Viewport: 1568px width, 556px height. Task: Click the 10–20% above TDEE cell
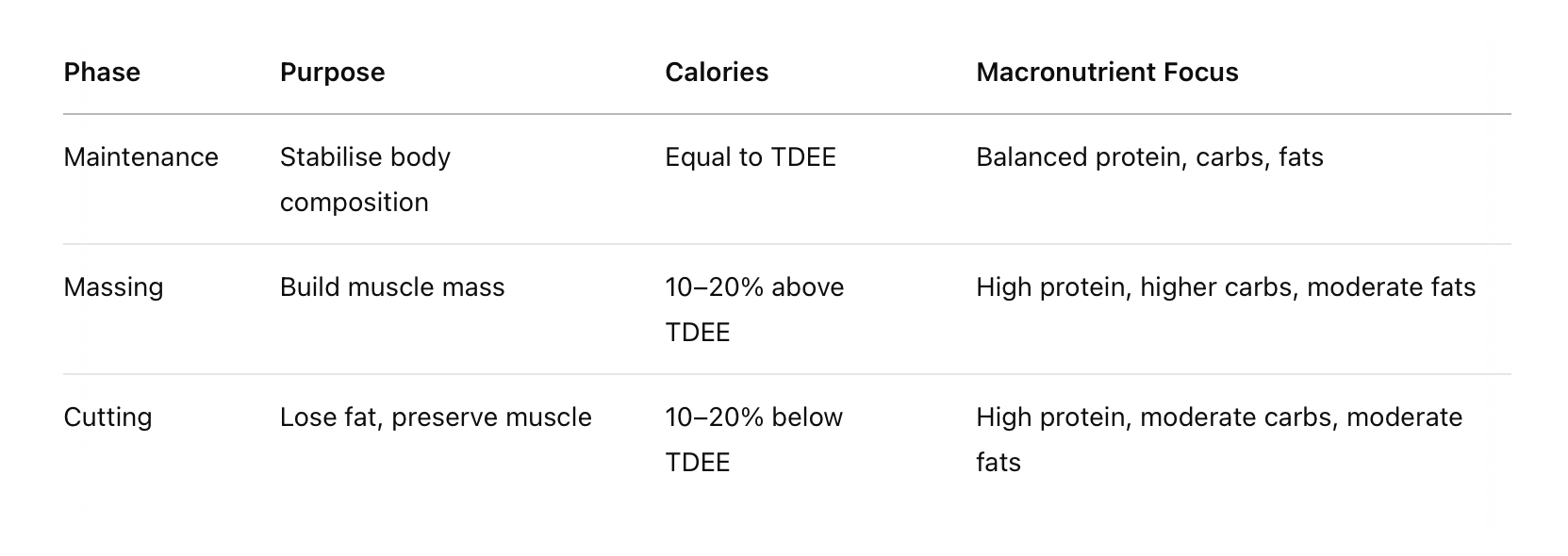(754, 309)
